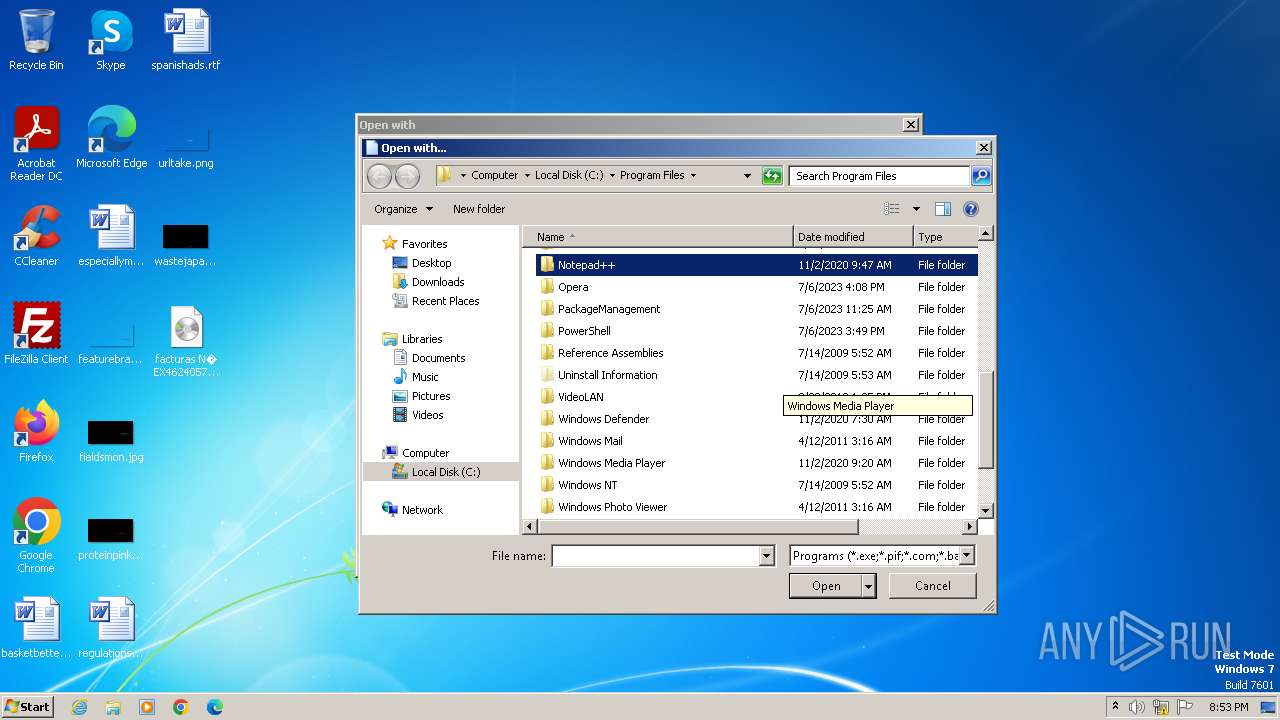
Task: Expand the address bar history dropdown
Action: (x=747, y=175)
